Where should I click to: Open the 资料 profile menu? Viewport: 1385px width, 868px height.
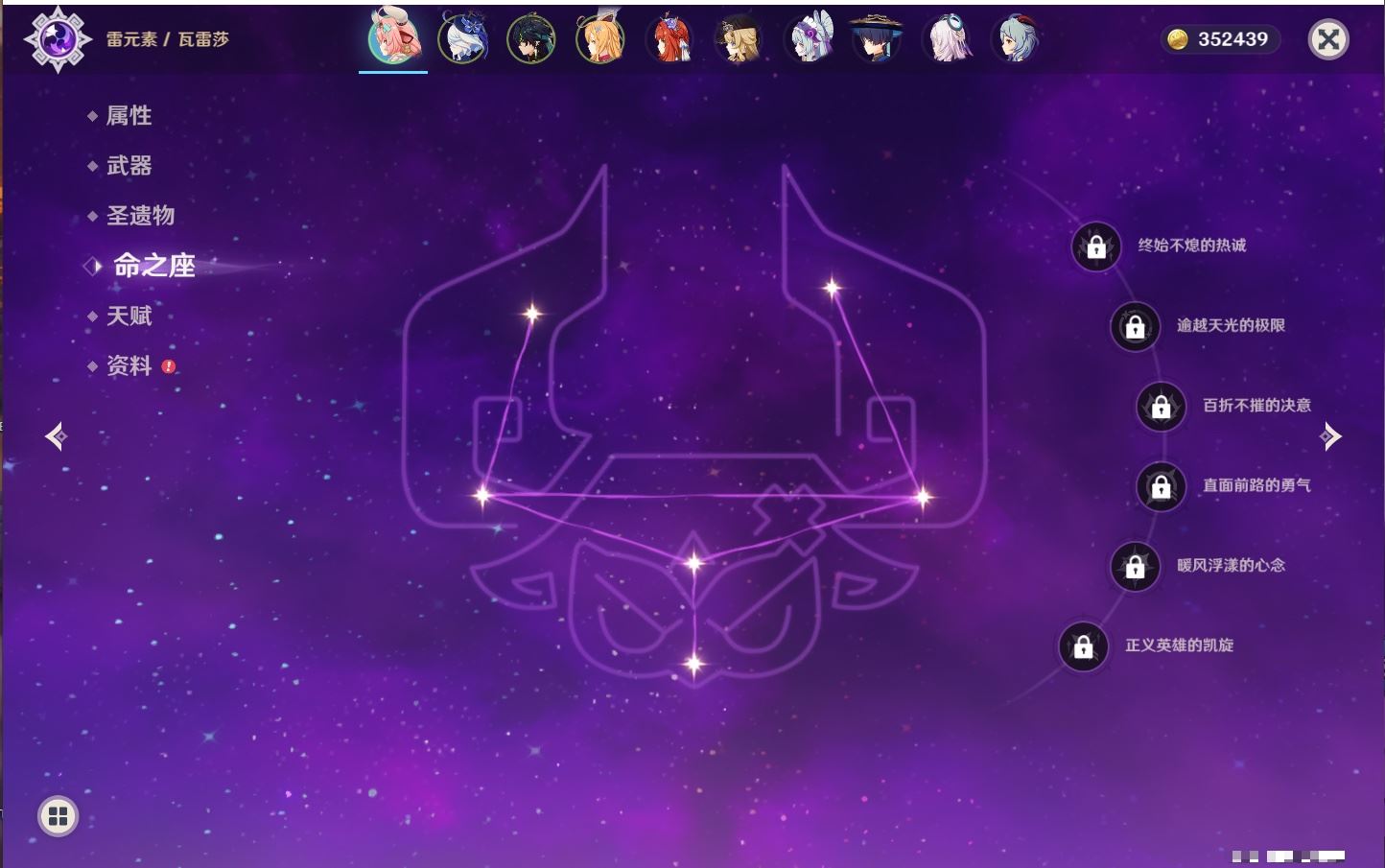(129, 365)
